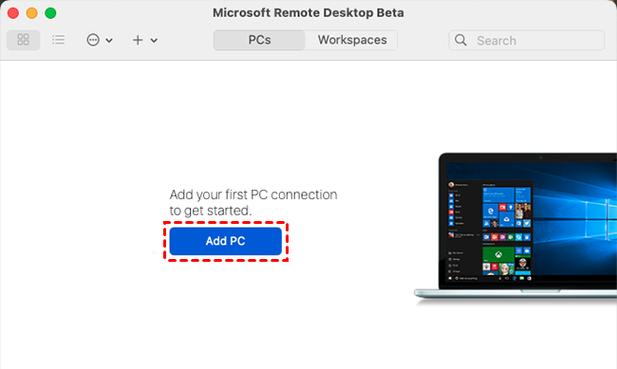Click the magnifying glass search icon
Image resolution: width=617 pixels, height=369 pixels.
point(460,40)
